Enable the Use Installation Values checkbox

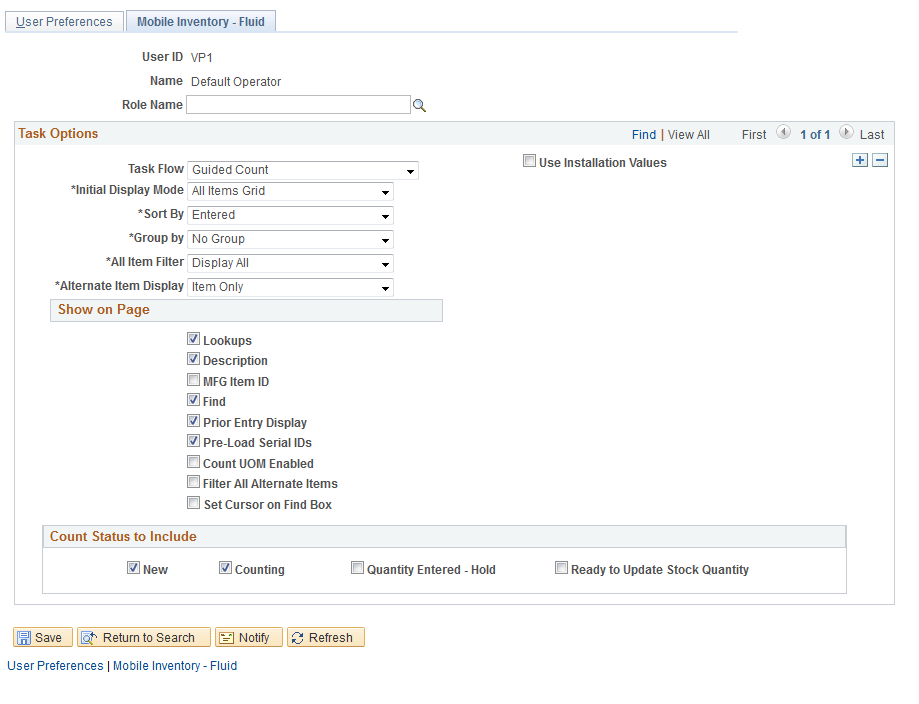pos(529,162)
